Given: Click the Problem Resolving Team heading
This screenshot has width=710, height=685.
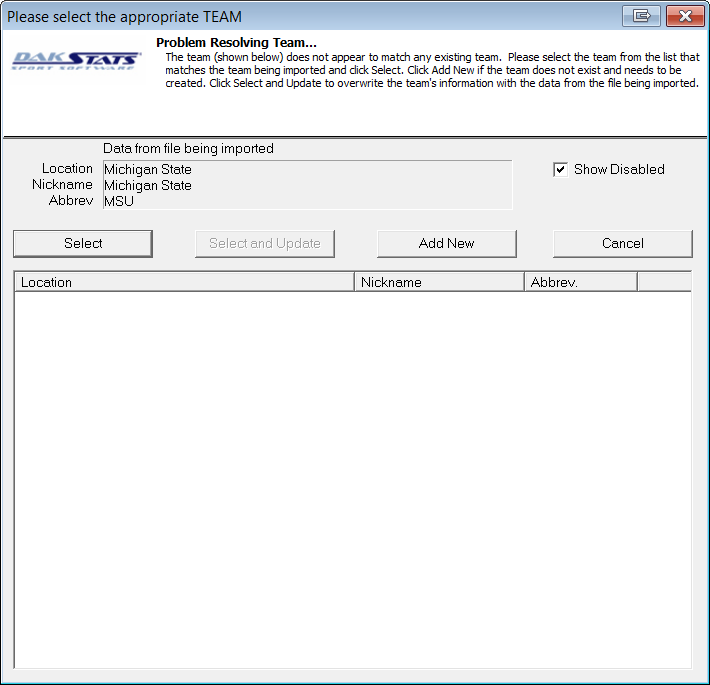Looking at the screenshot, I should point(236,43).
